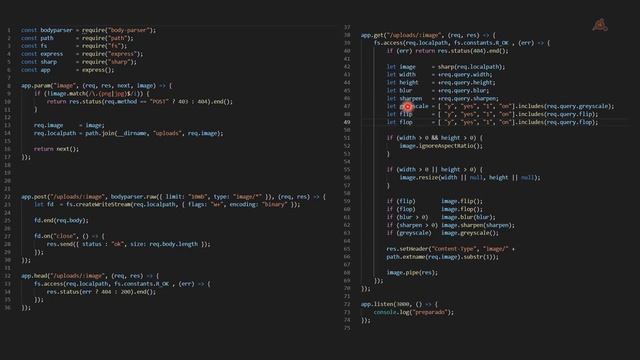This screenshot has width=640, height=360.
Task: Click the app.get("/uploads/:image" line
Action: pos(428,35)
